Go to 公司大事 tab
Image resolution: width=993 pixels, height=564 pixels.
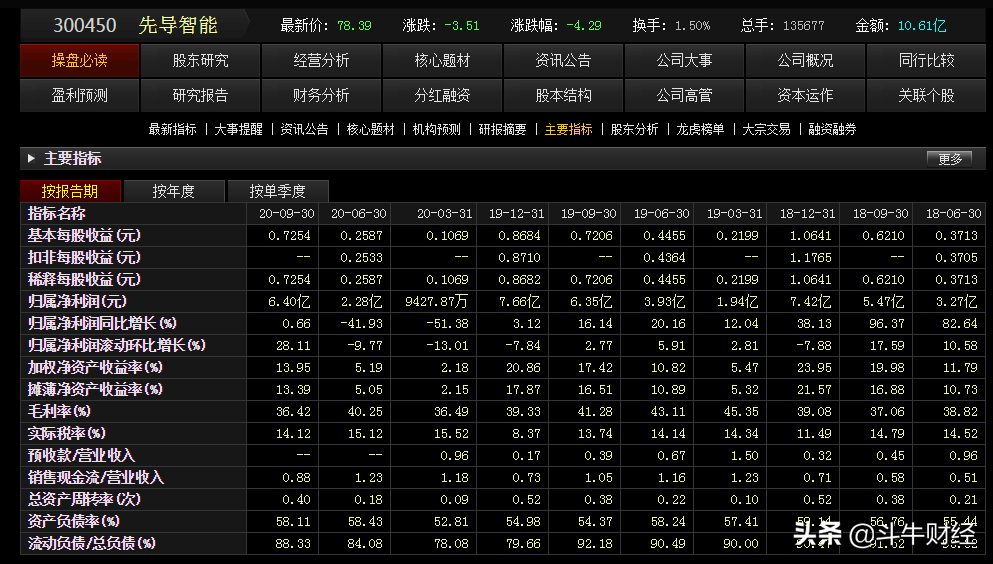(x=684, y=61)
